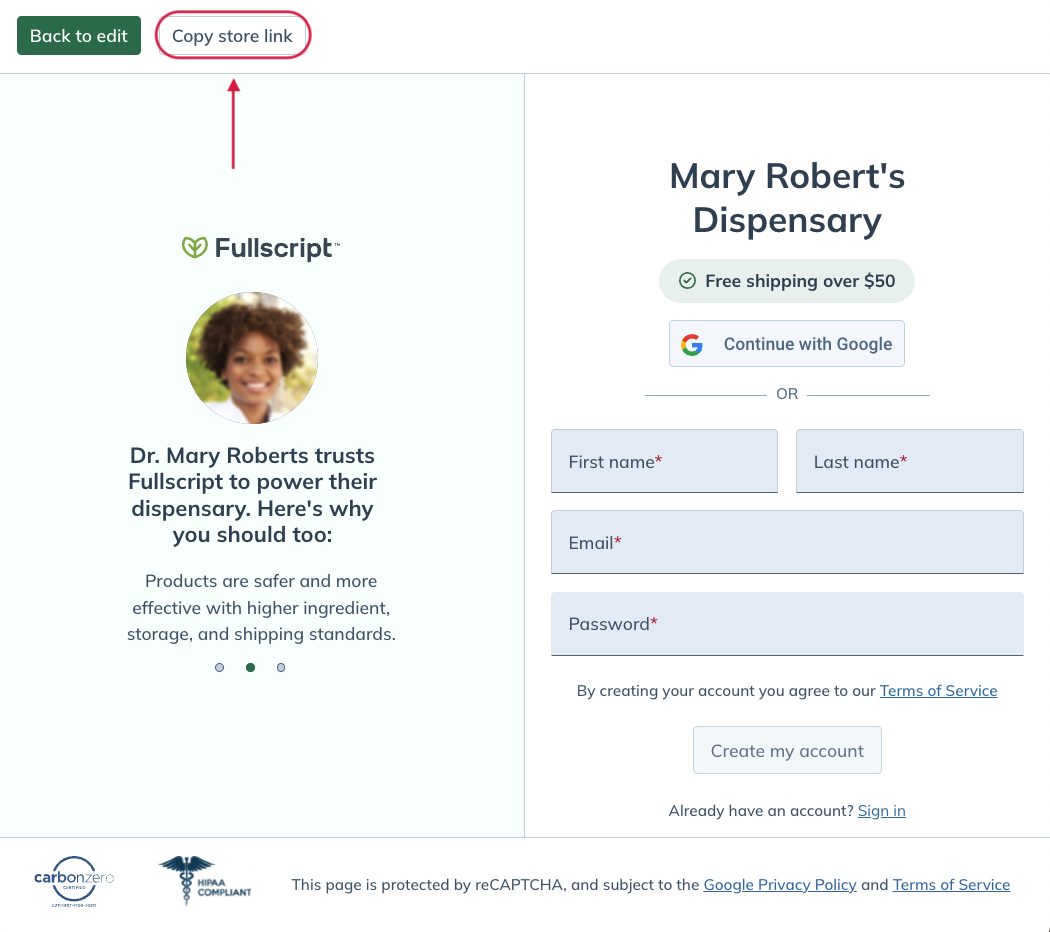Click the 'Dr. Mary Roberts trusts Fullscript' heading

point(252,495)
